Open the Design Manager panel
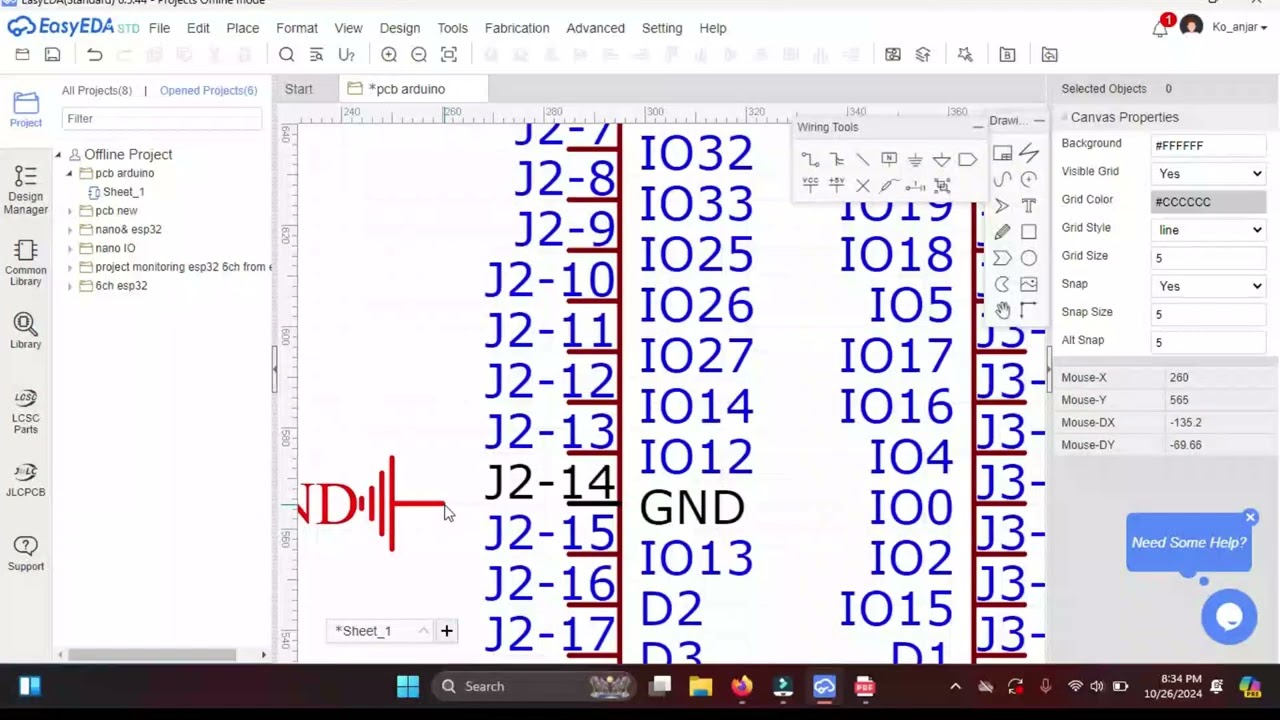 [x=26, y=190]
